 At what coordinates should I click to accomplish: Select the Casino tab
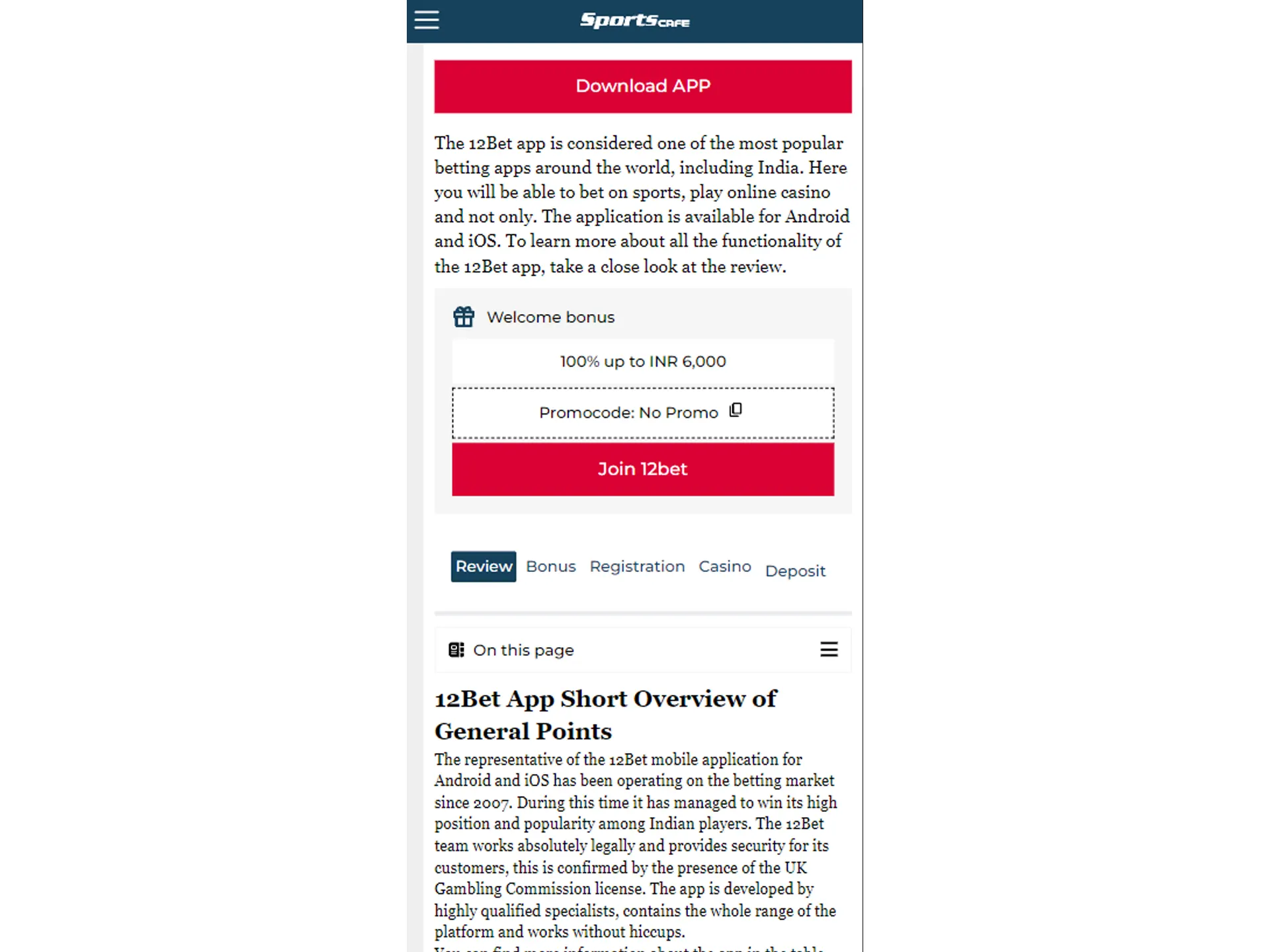[x=724, y=566]
